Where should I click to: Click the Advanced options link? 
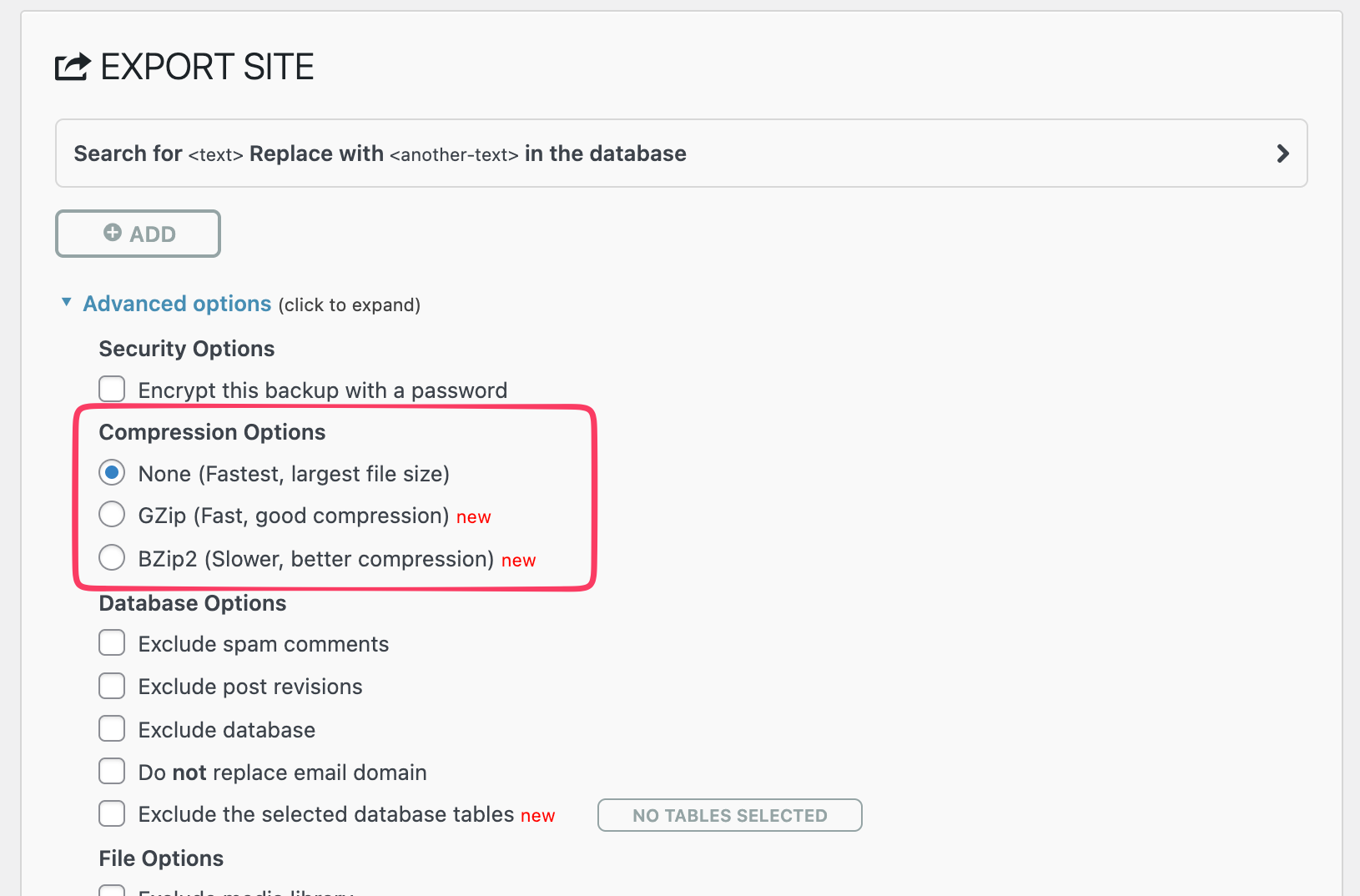[x=177, y=304]
